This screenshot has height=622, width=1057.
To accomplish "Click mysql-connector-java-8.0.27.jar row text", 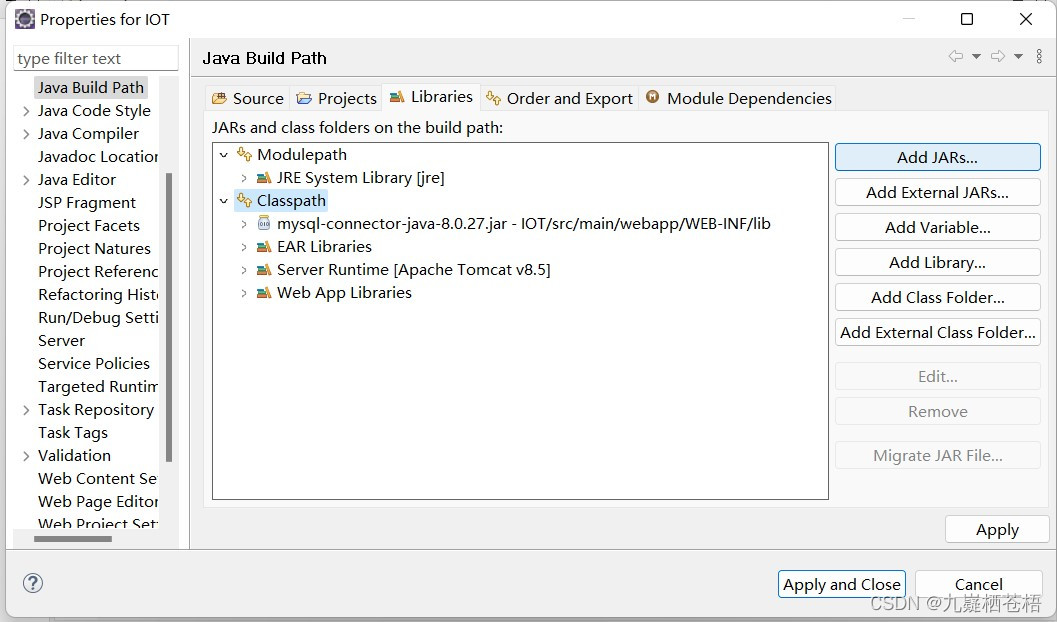I will click(524, 224).
